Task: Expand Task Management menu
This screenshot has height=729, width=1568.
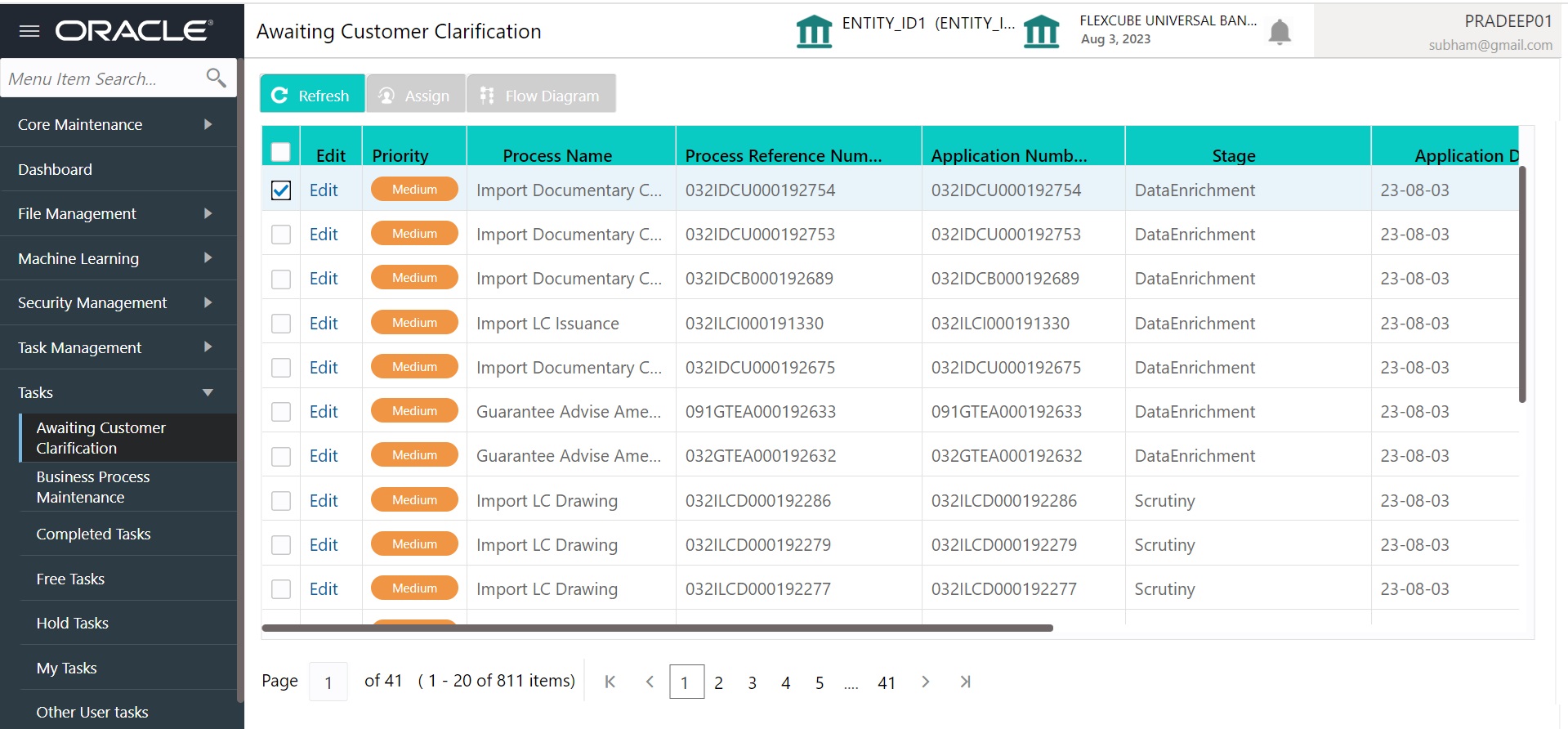Action: [118, 347]
